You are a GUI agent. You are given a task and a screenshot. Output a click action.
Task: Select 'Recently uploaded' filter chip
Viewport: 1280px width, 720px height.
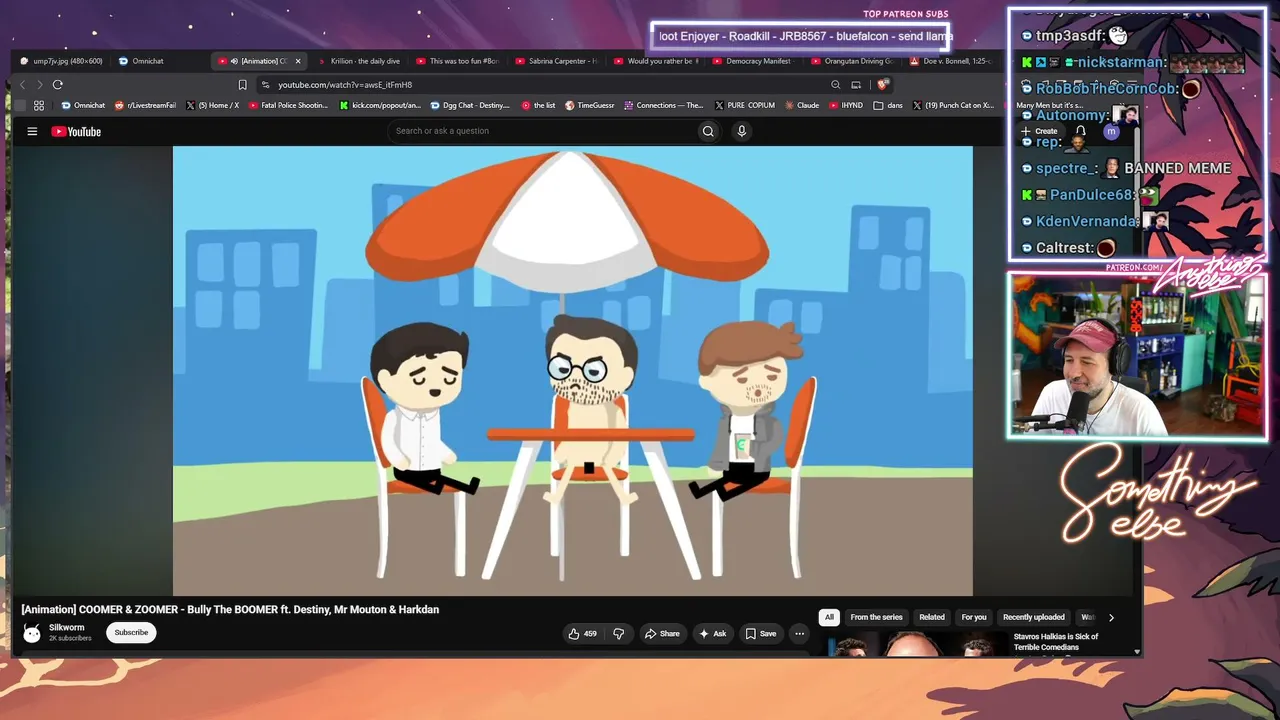pos(1034,617)
